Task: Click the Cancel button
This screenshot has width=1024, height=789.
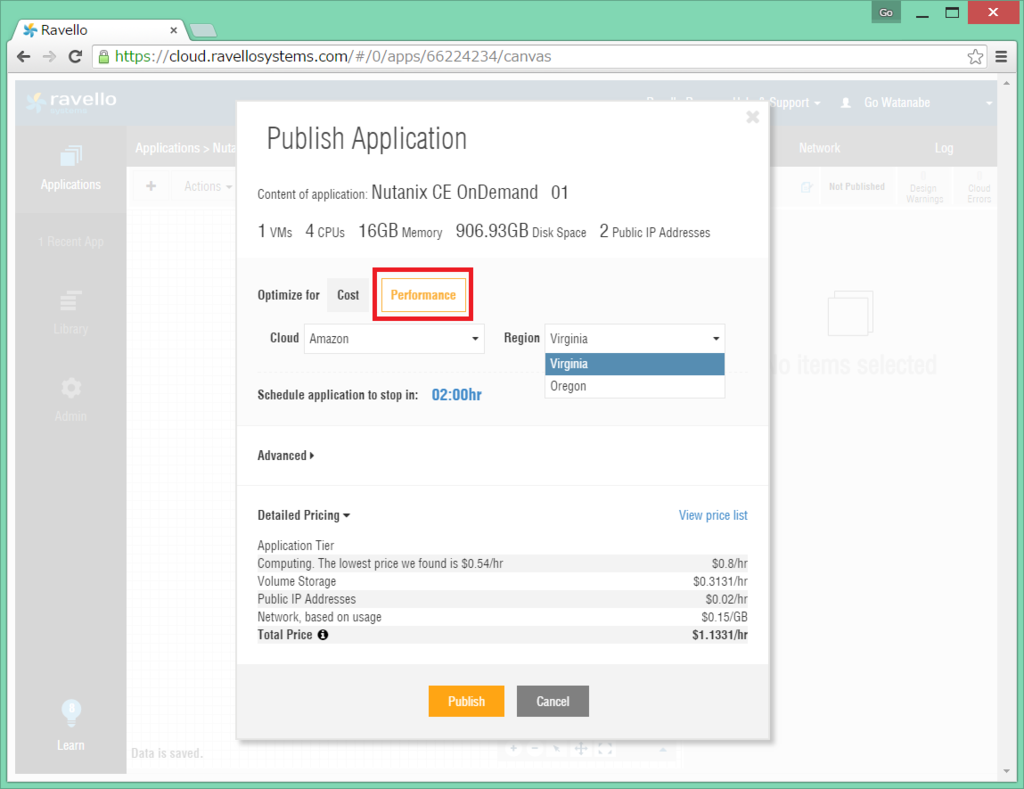Action: pyautogui.click(x=552, y=701)
